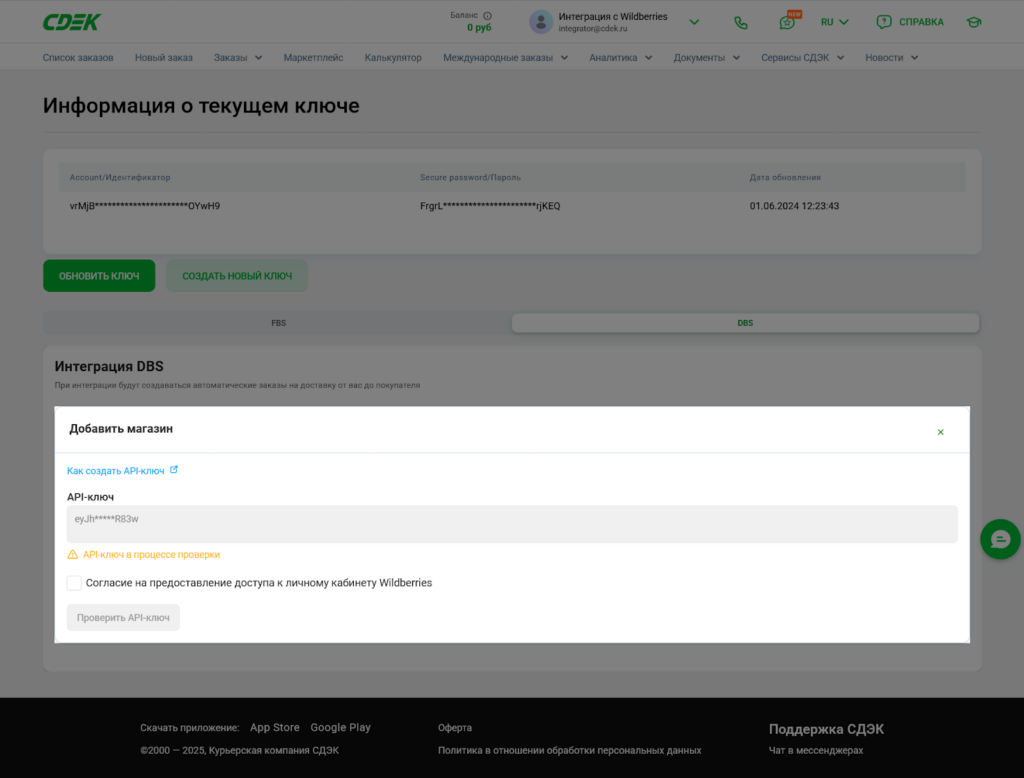
Task: Close the Добавить магазин dialog
Action: coord(940,432)
